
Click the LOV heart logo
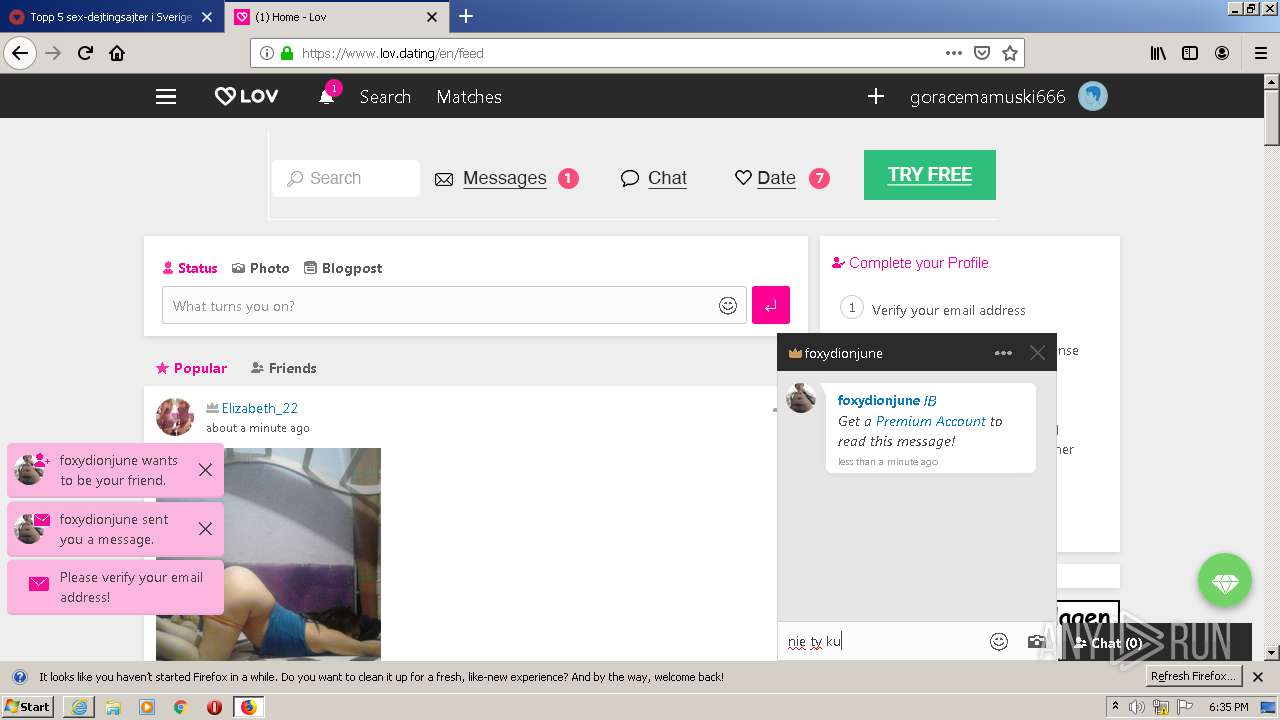pos(246,97)
